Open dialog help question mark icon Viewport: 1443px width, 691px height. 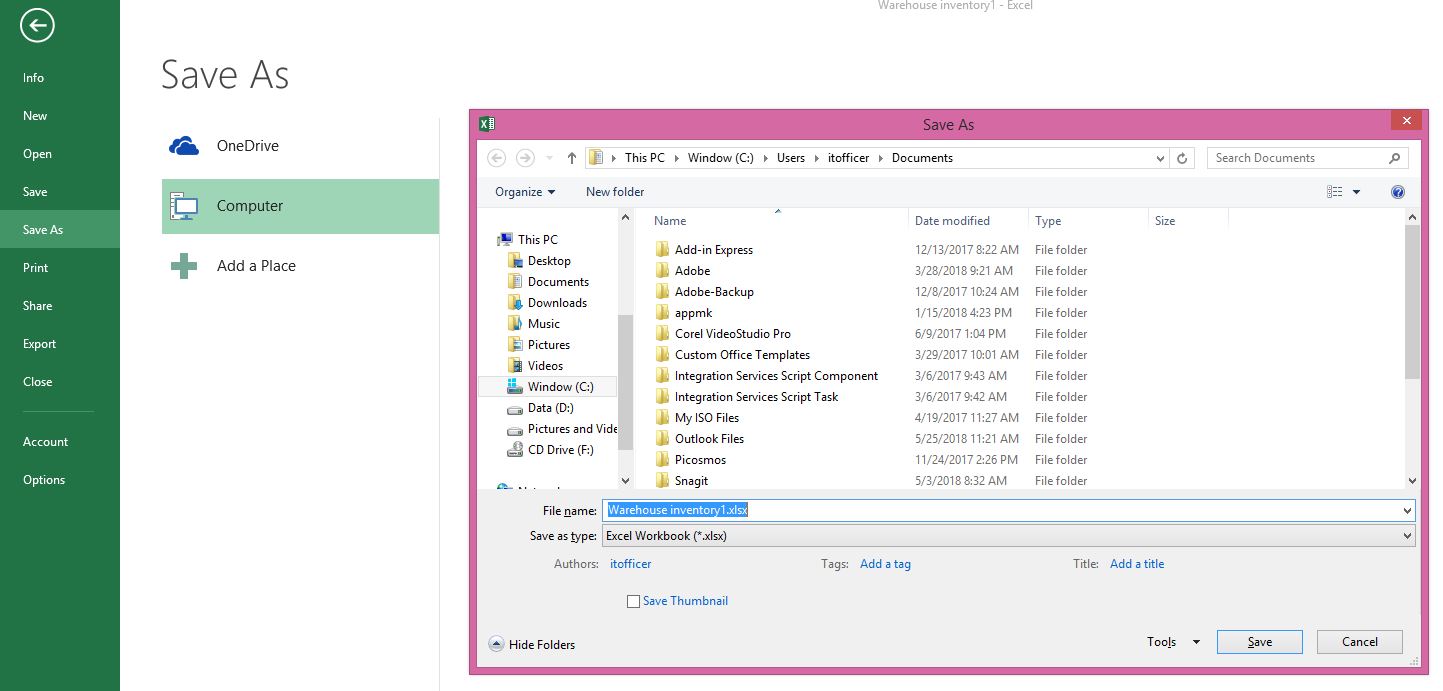1398,192
